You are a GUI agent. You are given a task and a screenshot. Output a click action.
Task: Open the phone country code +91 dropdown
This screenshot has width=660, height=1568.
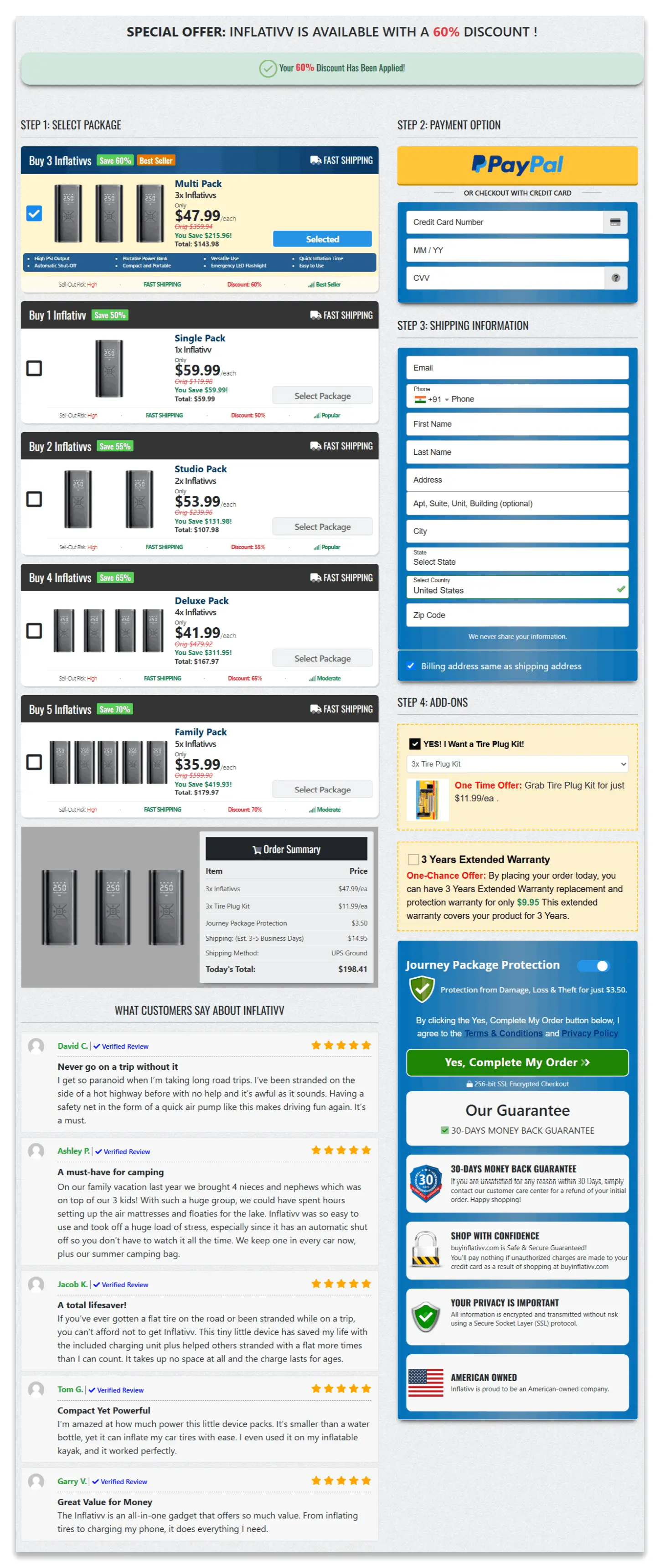coord(432,399)
